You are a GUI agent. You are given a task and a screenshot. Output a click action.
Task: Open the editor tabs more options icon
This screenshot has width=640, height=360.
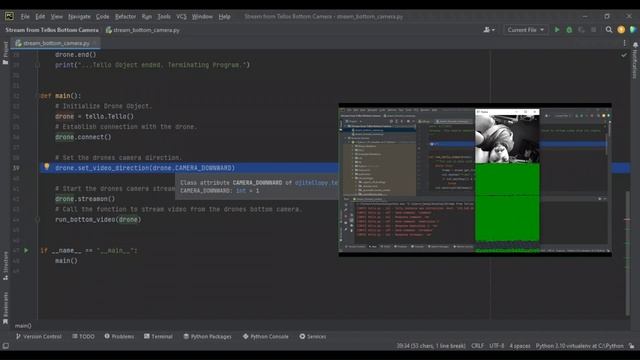(624, 43)
